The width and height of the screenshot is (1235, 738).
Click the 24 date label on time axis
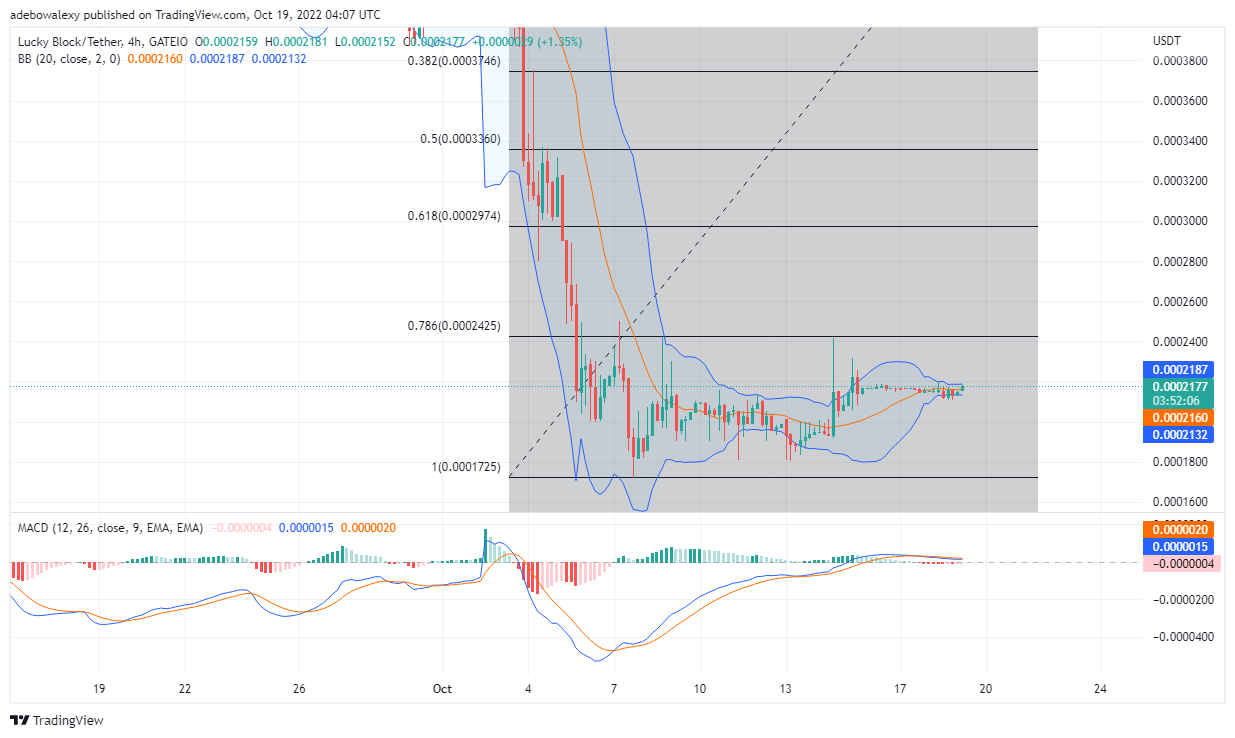point(1101,689)
